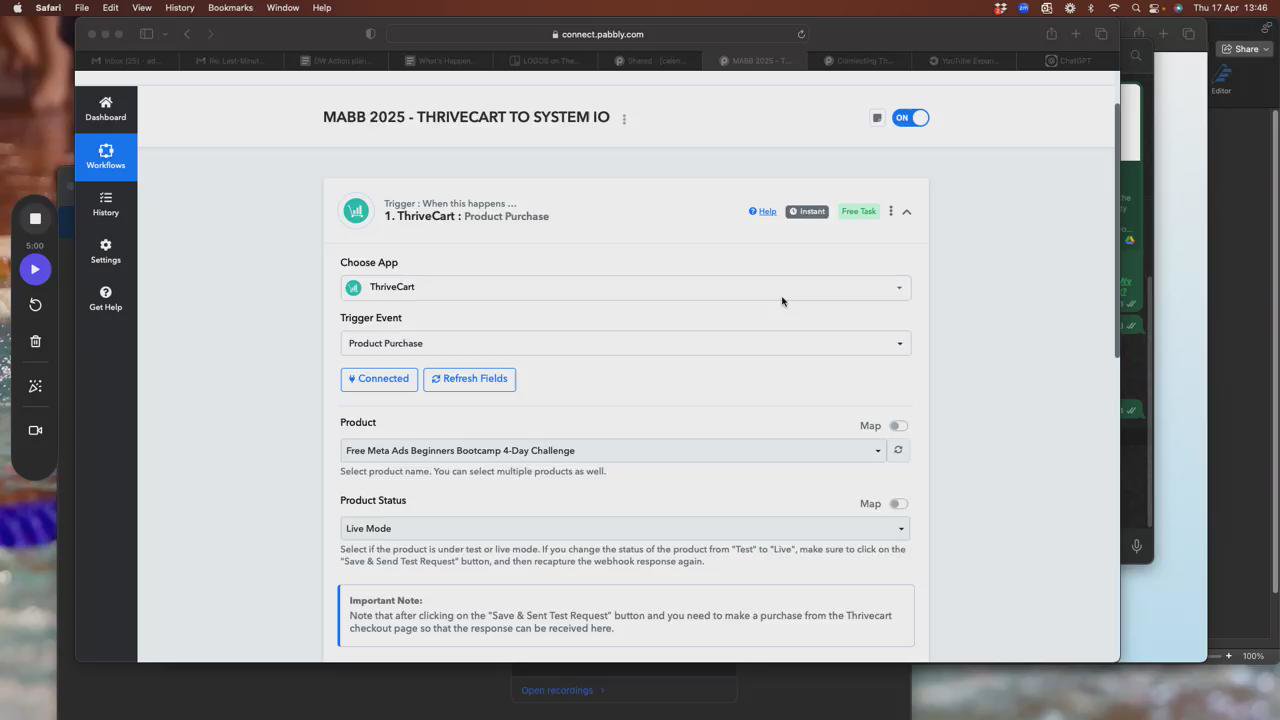The height and width of the screenshot is (720, 1280).
Task: Refresh the Product list with reload icon
Action: point(898,450)
